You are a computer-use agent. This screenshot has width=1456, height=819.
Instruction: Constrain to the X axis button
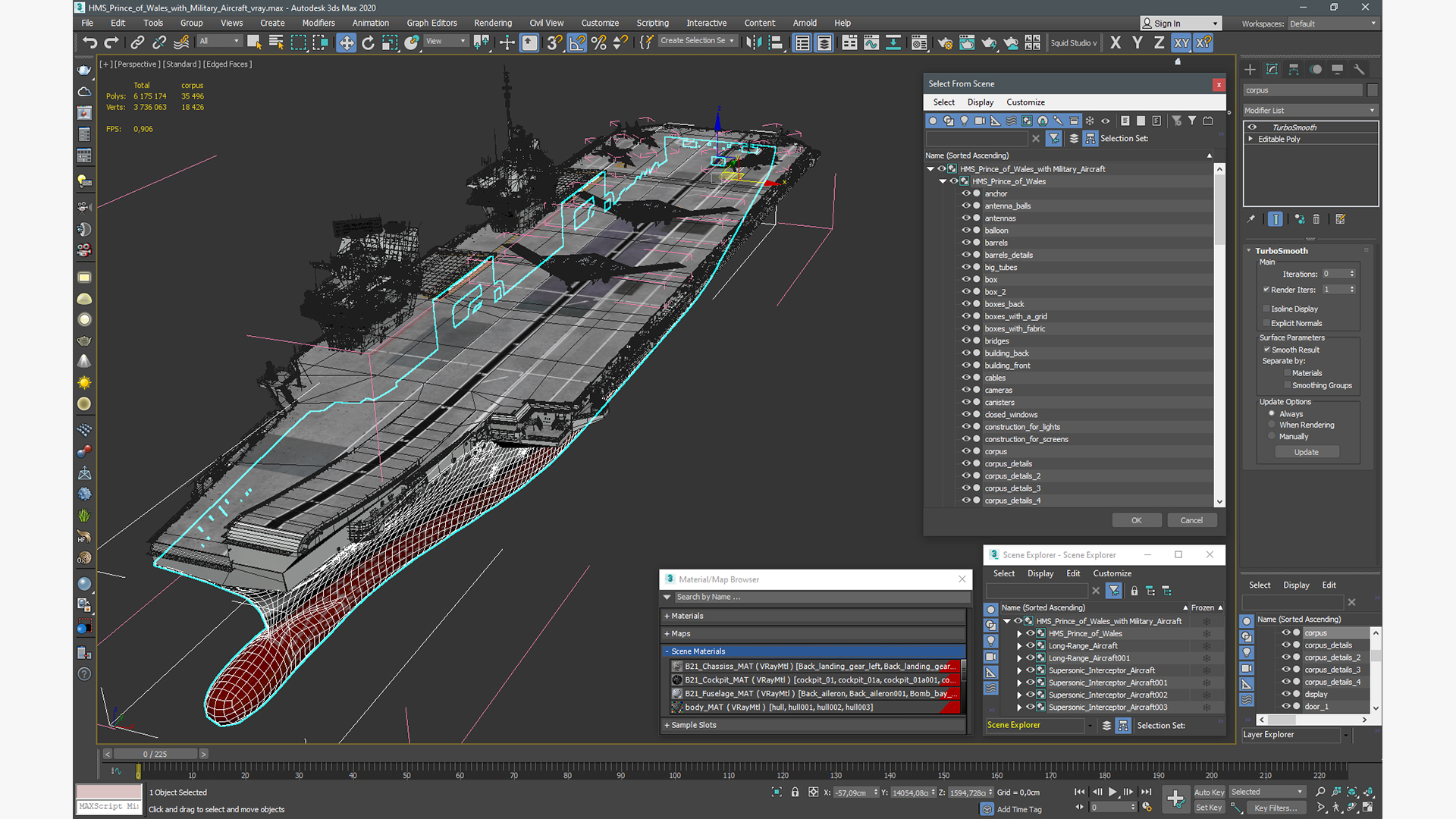[1116, 42]
